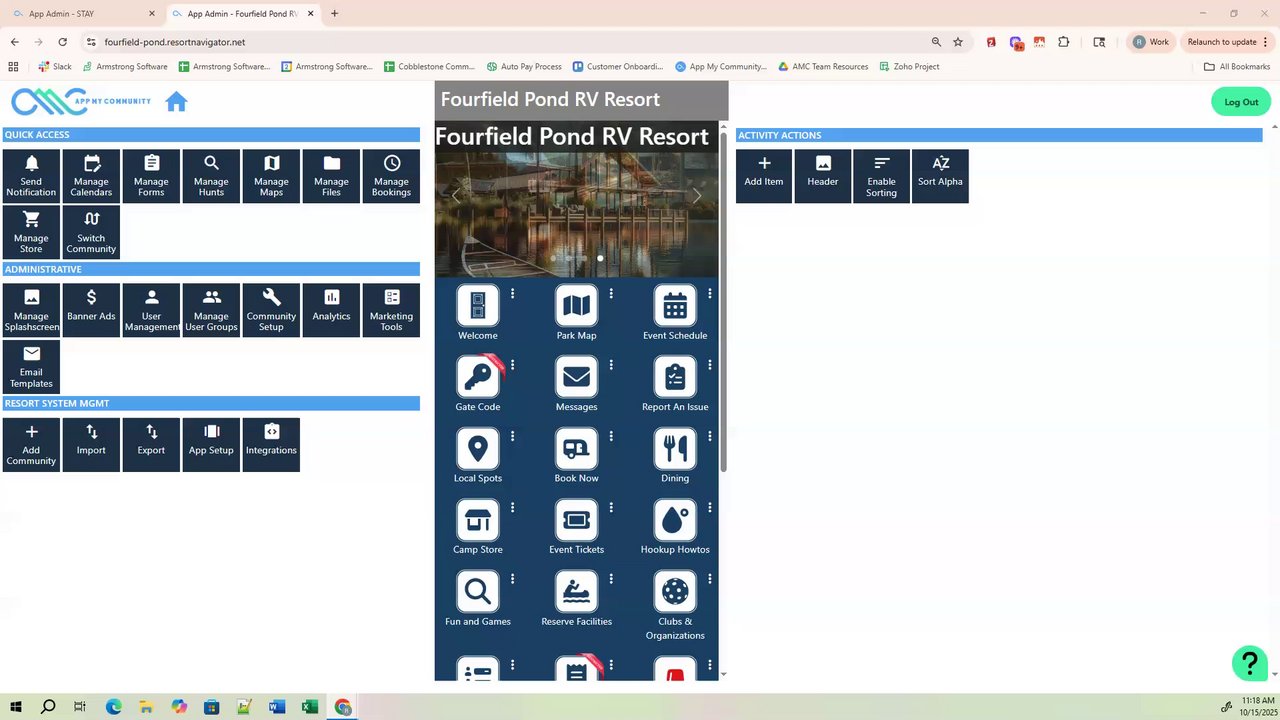Open Email Templates tile
This screenshot has height=720, width=1280.
(31, 366)
